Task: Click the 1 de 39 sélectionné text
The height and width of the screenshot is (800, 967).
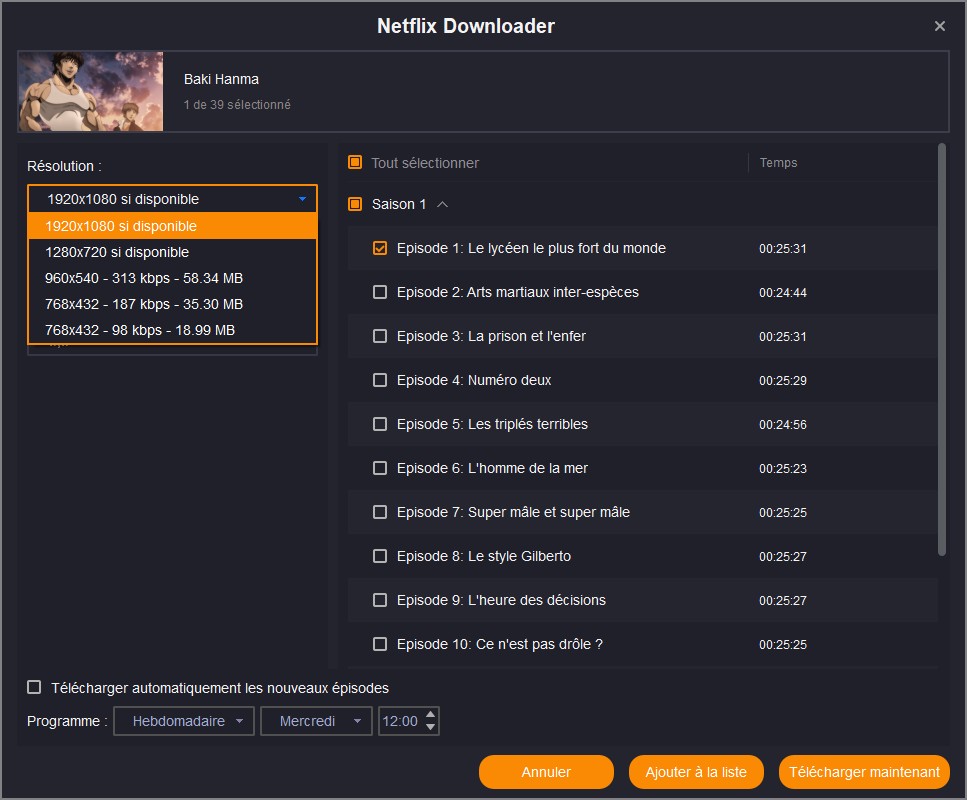Action: [x=237, y=104]
